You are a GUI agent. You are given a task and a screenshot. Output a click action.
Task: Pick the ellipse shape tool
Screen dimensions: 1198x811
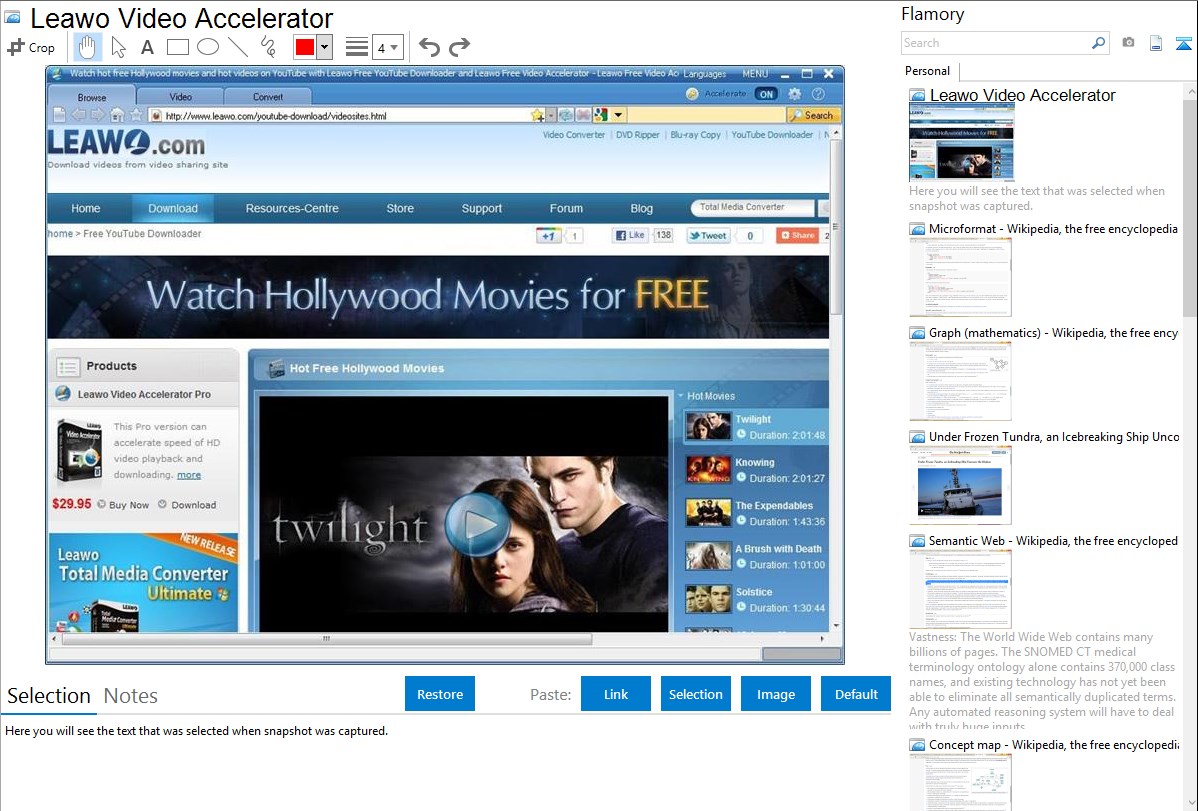(x=208, y=47)
